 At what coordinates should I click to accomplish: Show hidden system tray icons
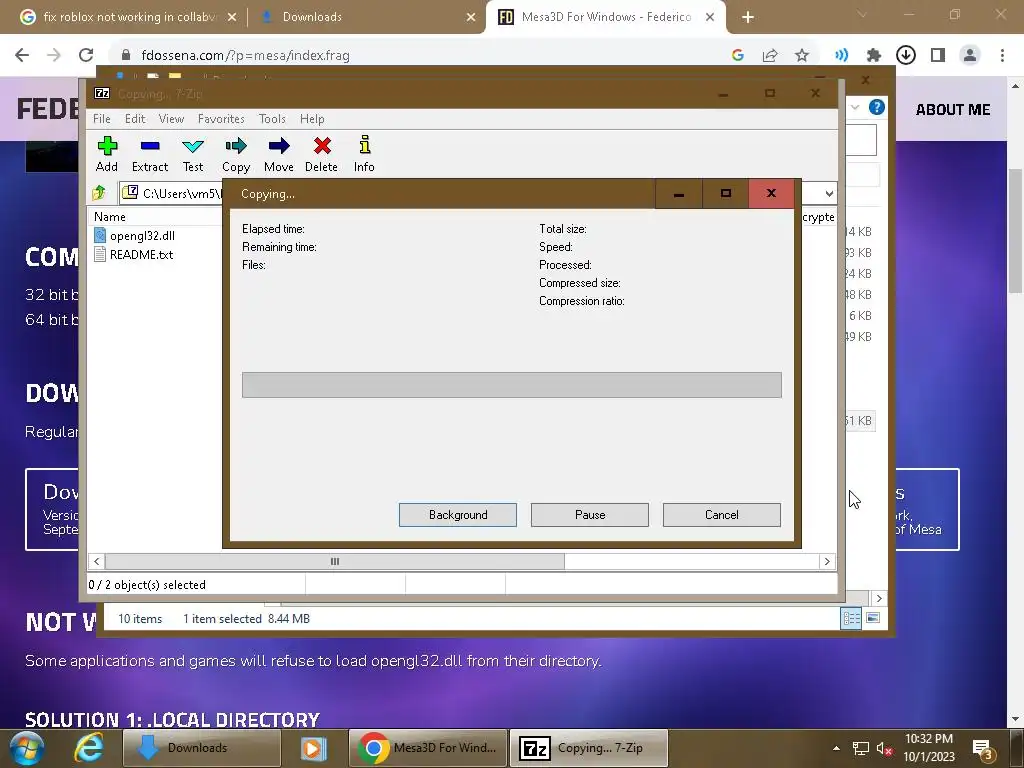coord(837,748)
